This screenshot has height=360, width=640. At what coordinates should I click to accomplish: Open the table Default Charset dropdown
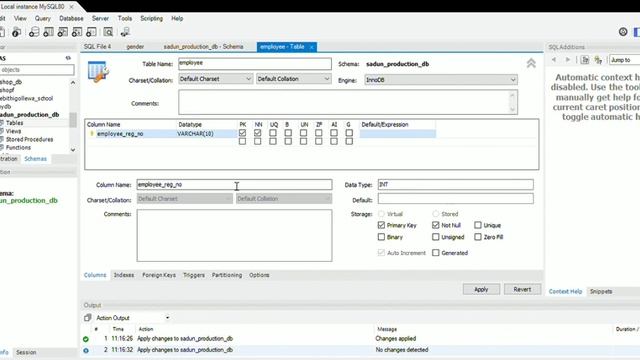click(216, 79)
